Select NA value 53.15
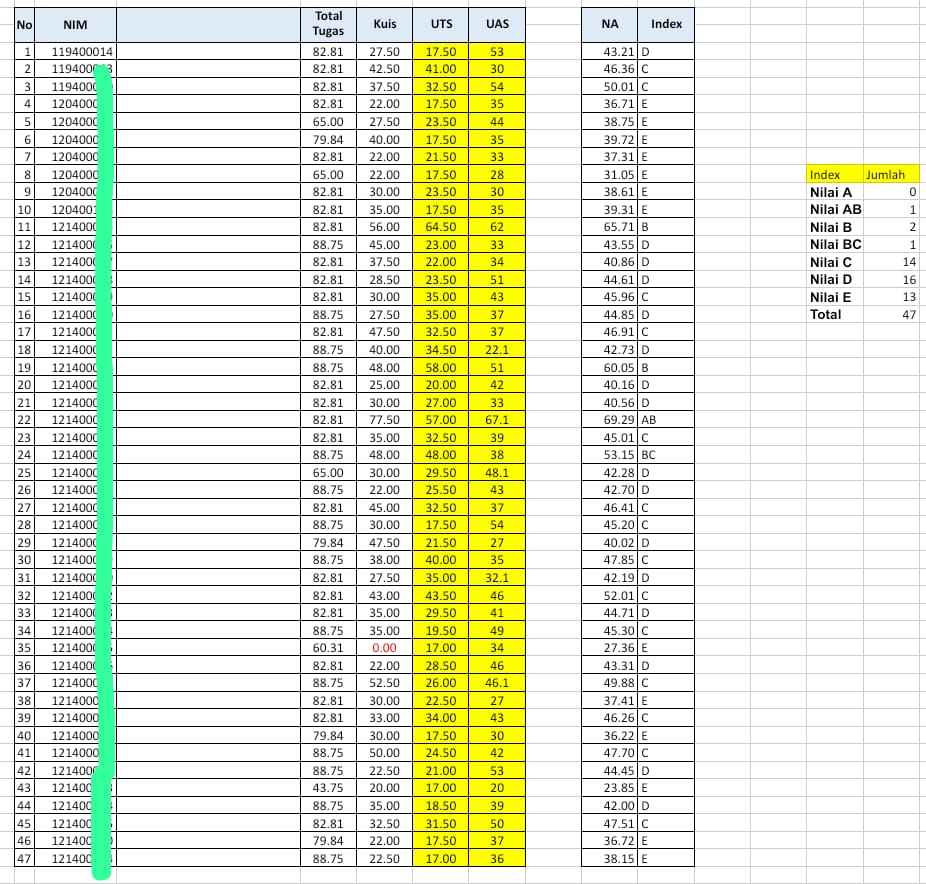 (x=619, y=455)
